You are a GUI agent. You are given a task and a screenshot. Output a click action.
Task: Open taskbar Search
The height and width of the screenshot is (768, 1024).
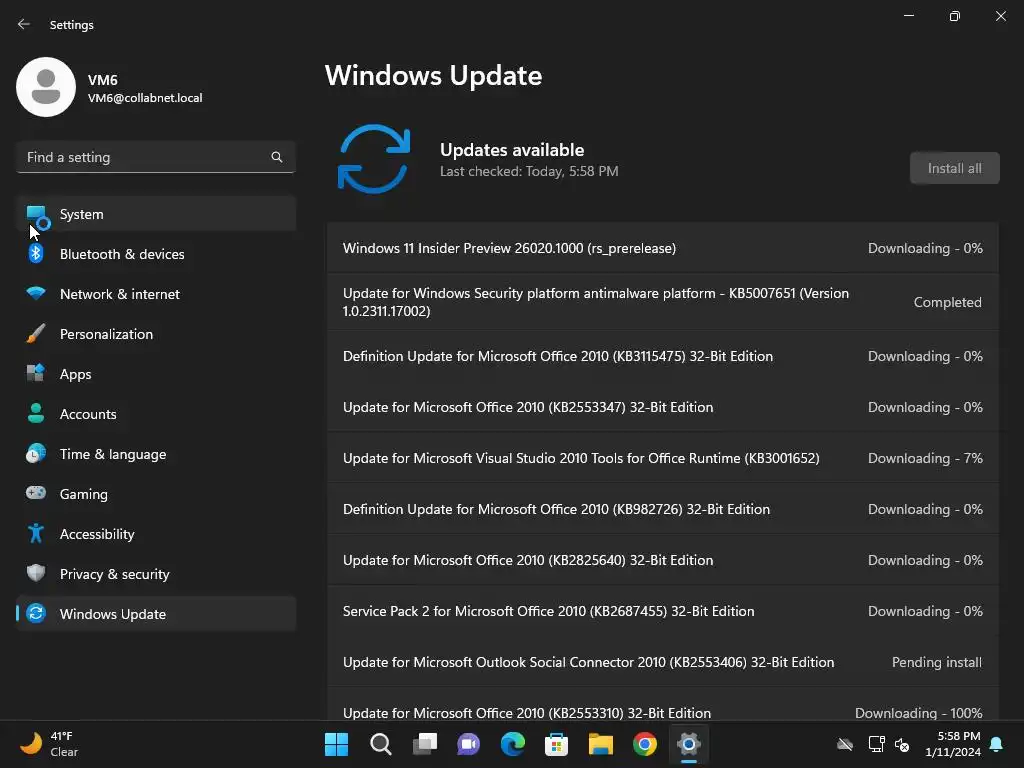pos(381,744)
